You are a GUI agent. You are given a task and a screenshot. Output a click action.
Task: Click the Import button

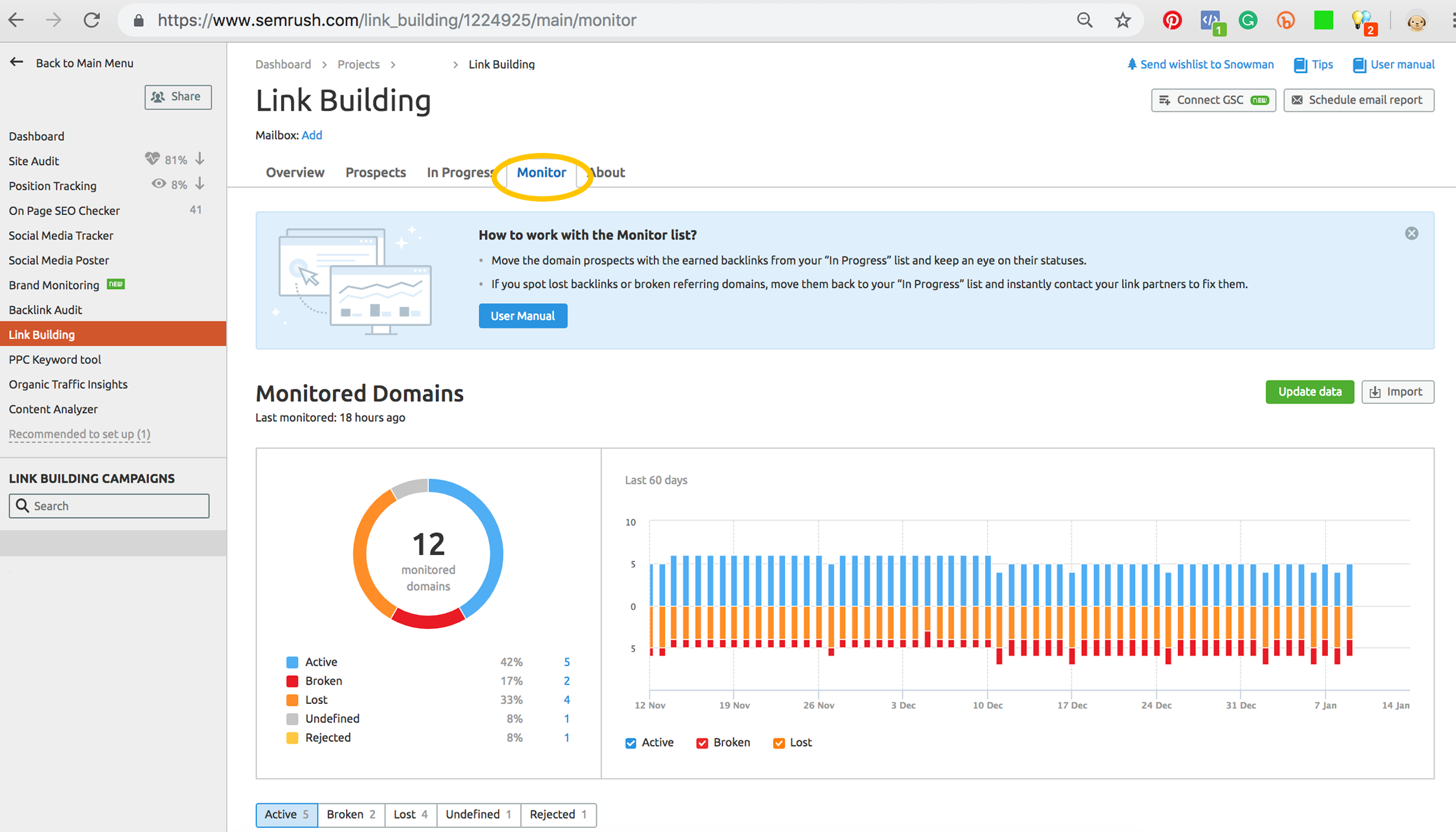pos(1397,392)
